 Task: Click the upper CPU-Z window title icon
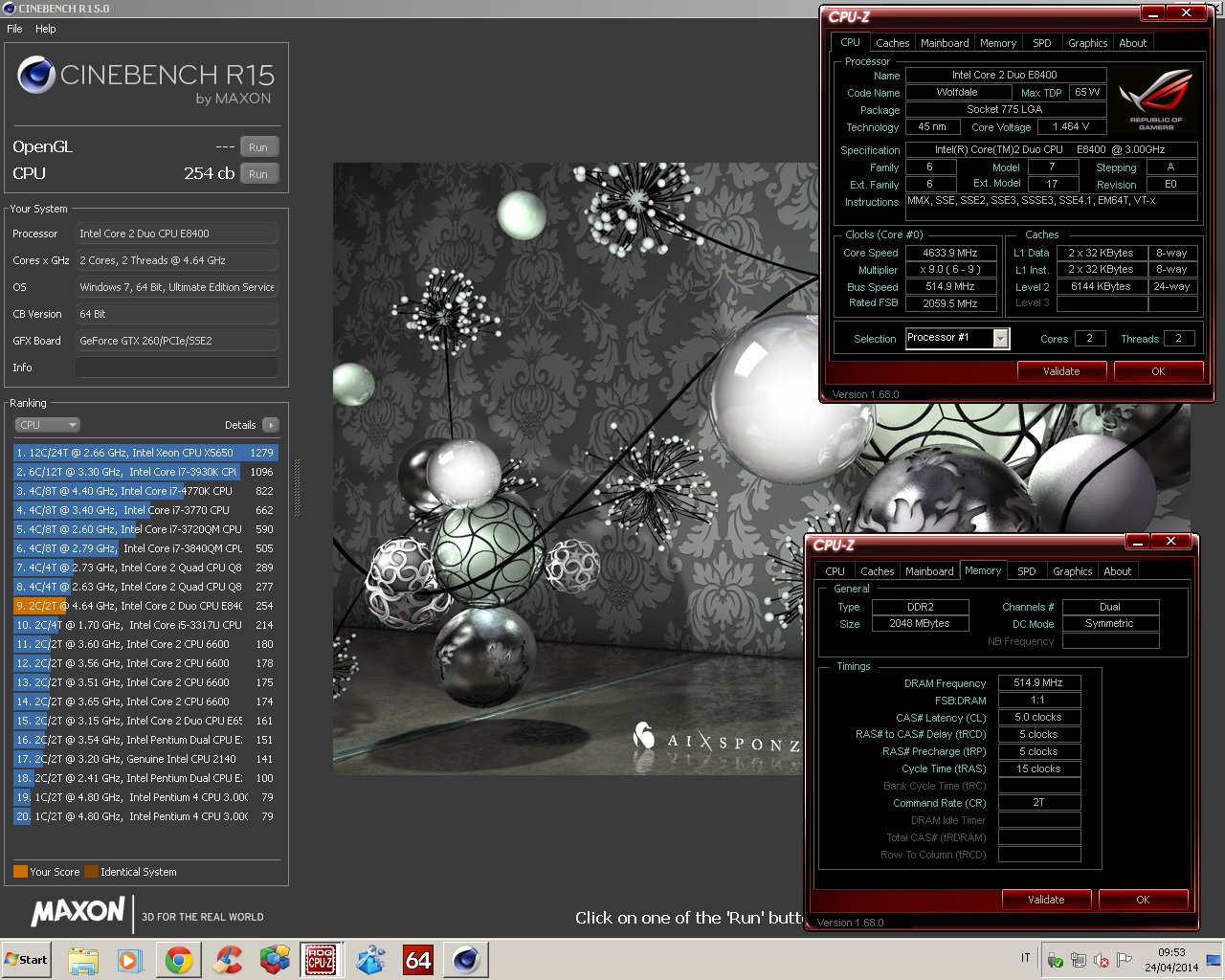pos(850,16)
